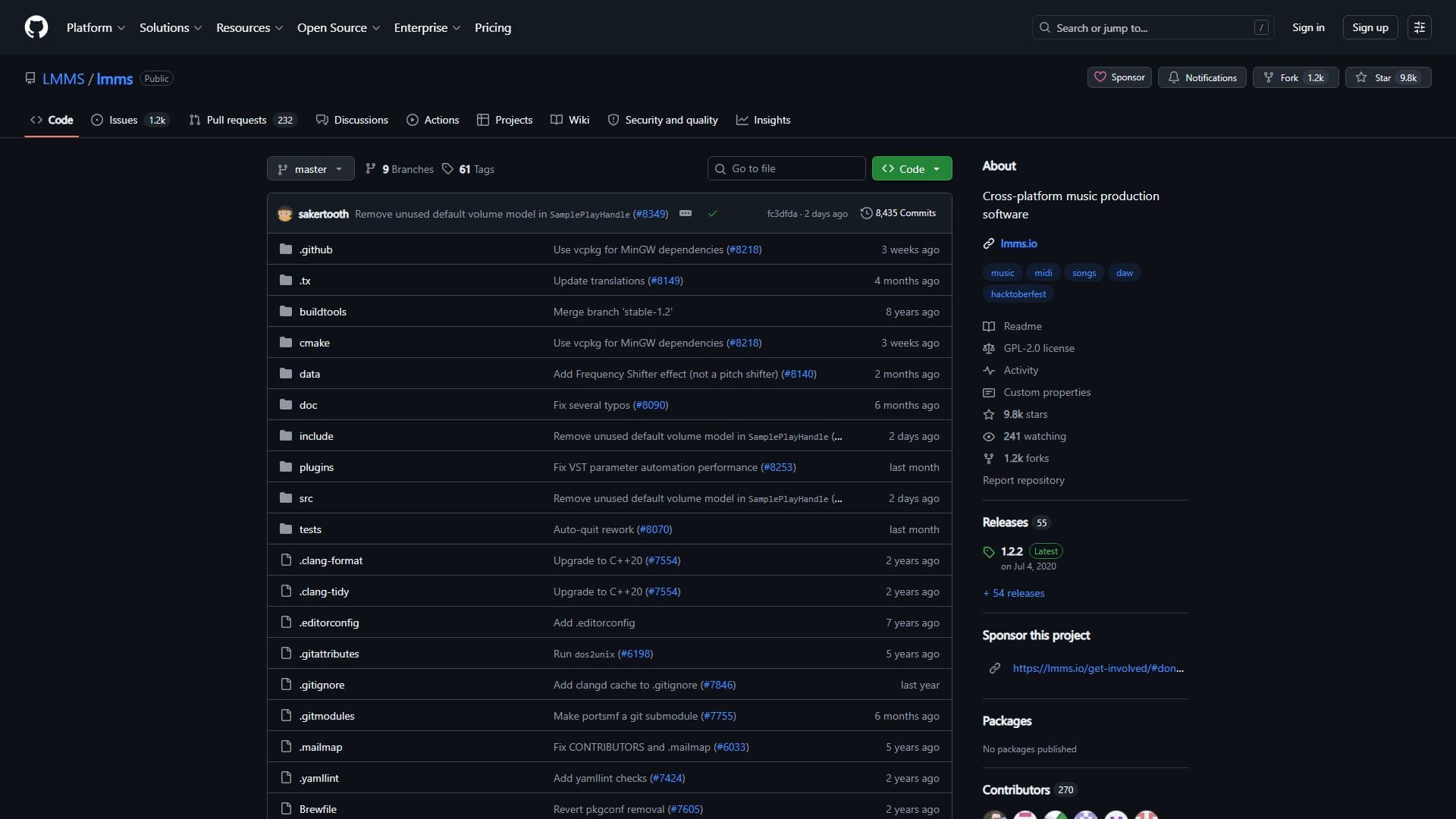Image resolution: width=1456 pixels, height=819 pixels.
Task: Switch to the Wiki tab
Action: (x=570, y=120)
